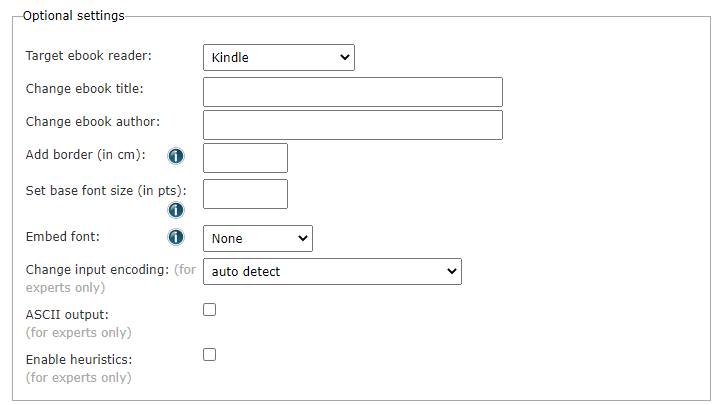Click the "Change ebook author:" label text
Image resolution: width=718 pixels, height=405 pixels.
[92, 122]
